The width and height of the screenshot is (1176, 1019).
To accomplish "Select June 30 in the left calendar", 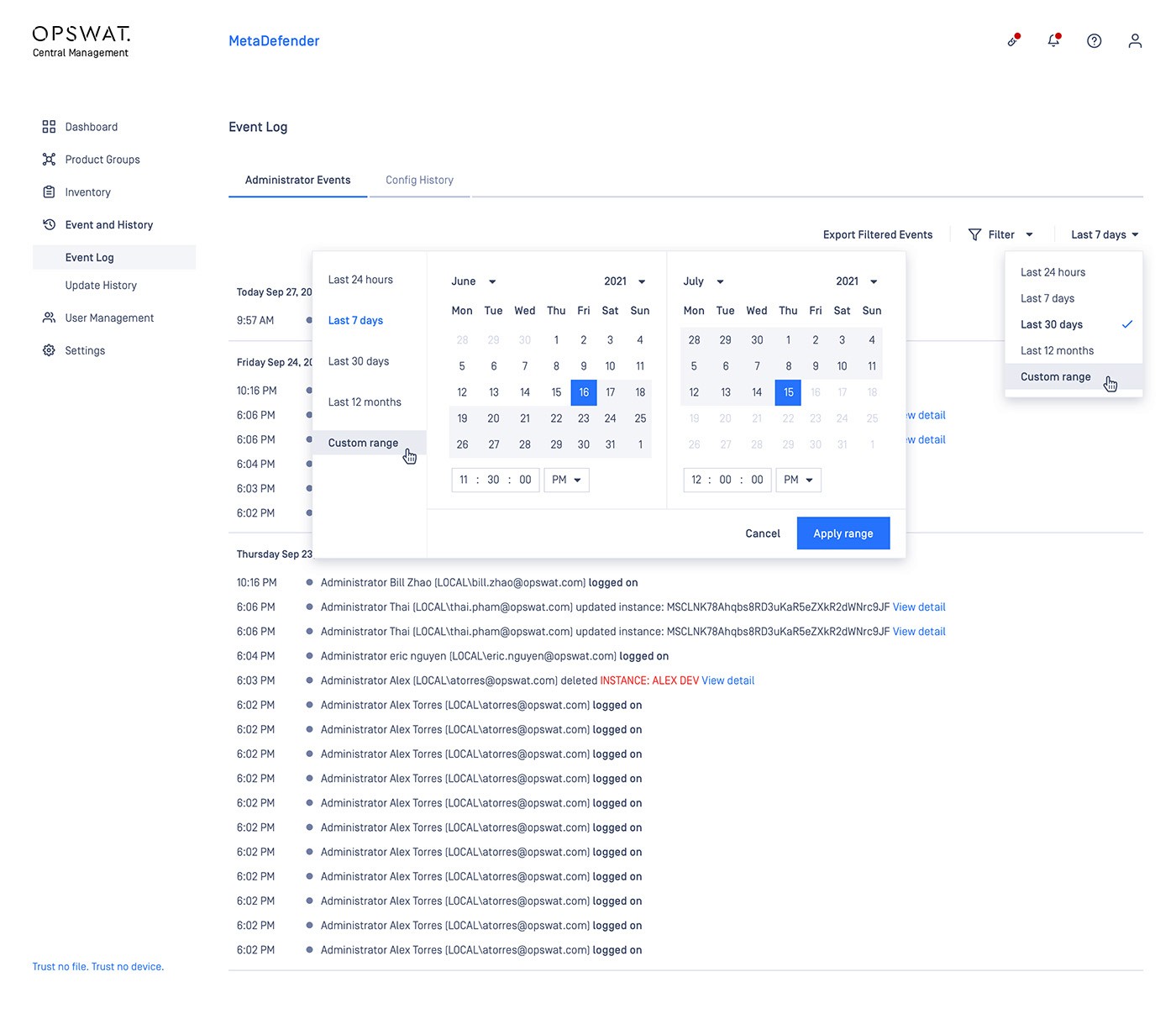I will [x=584, y=444].
